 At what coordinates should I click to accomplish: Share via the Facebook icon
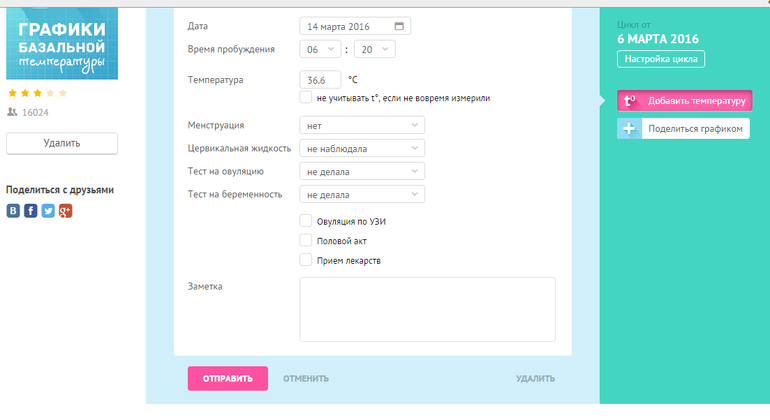[31, 210]
